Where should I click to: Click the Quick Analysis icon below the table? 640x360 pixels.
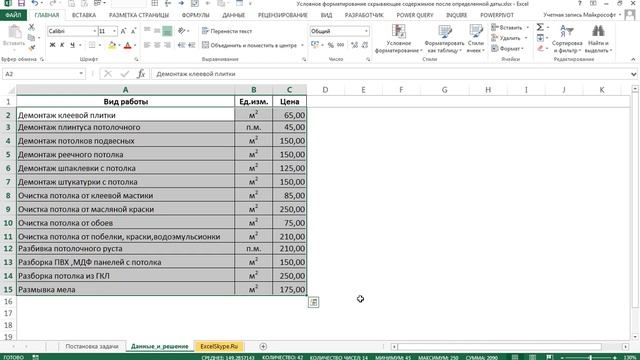pos(313,302)
